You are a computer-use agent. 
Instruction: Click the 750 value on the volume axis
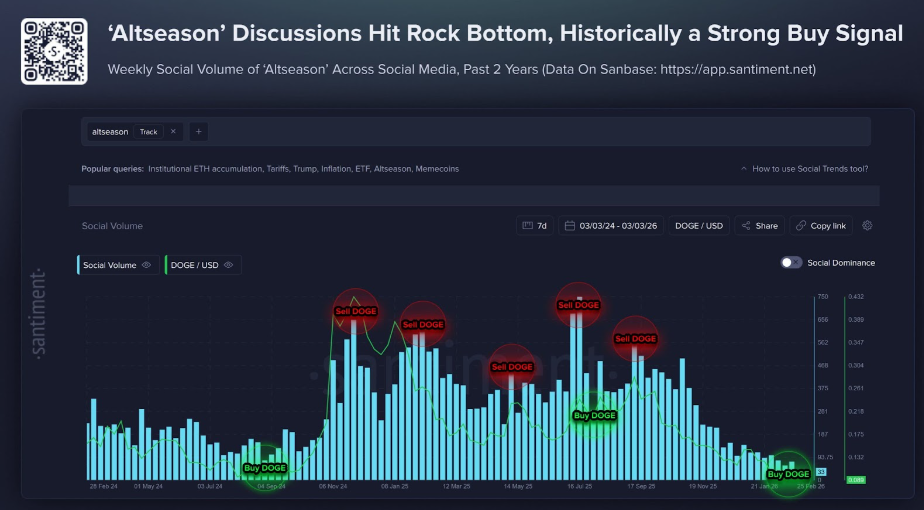click(823, 297)
